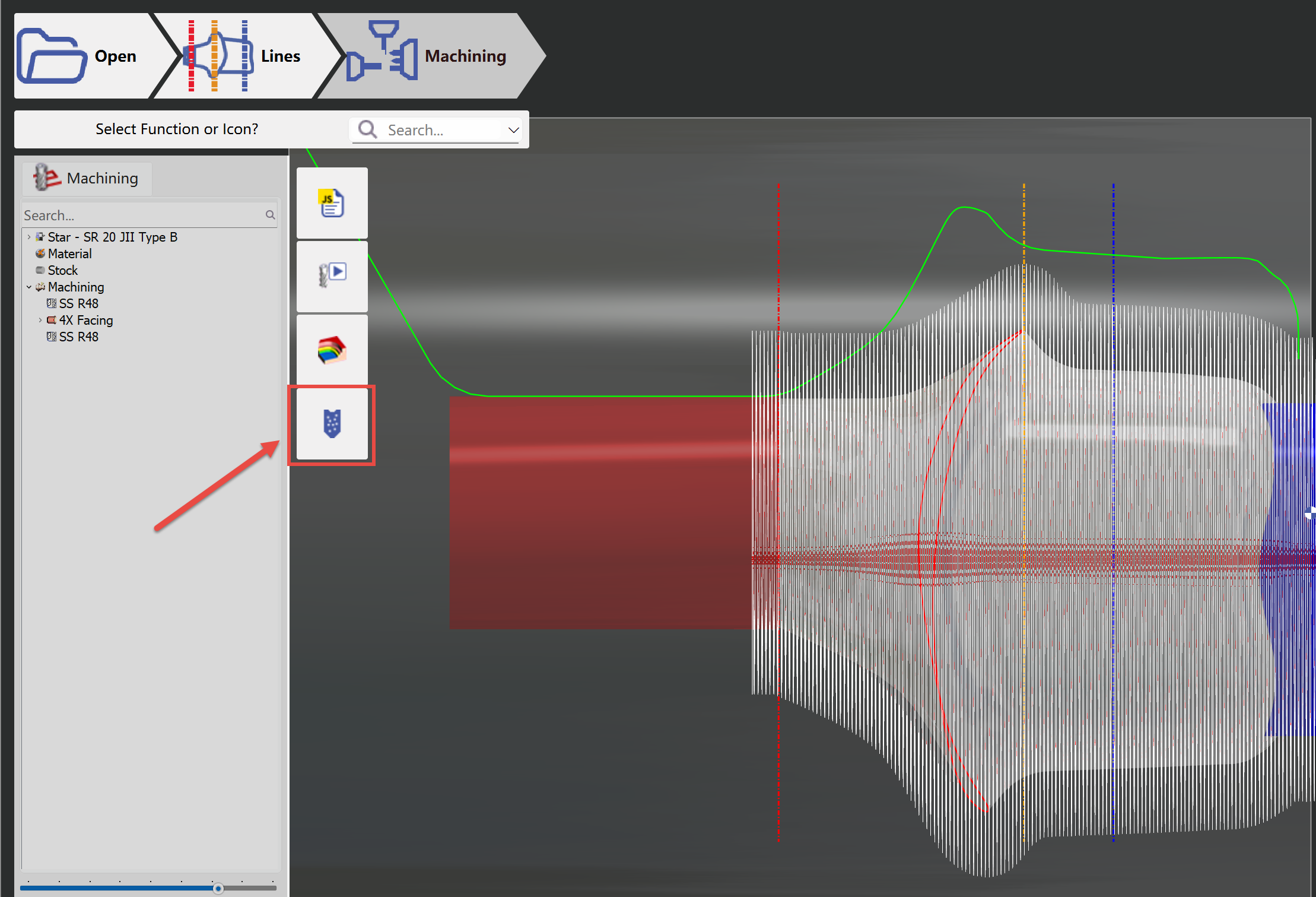The height and width of the screenshot is (897, 1316).
Task: Select the Stock tree item
Action: coord(62,270)
